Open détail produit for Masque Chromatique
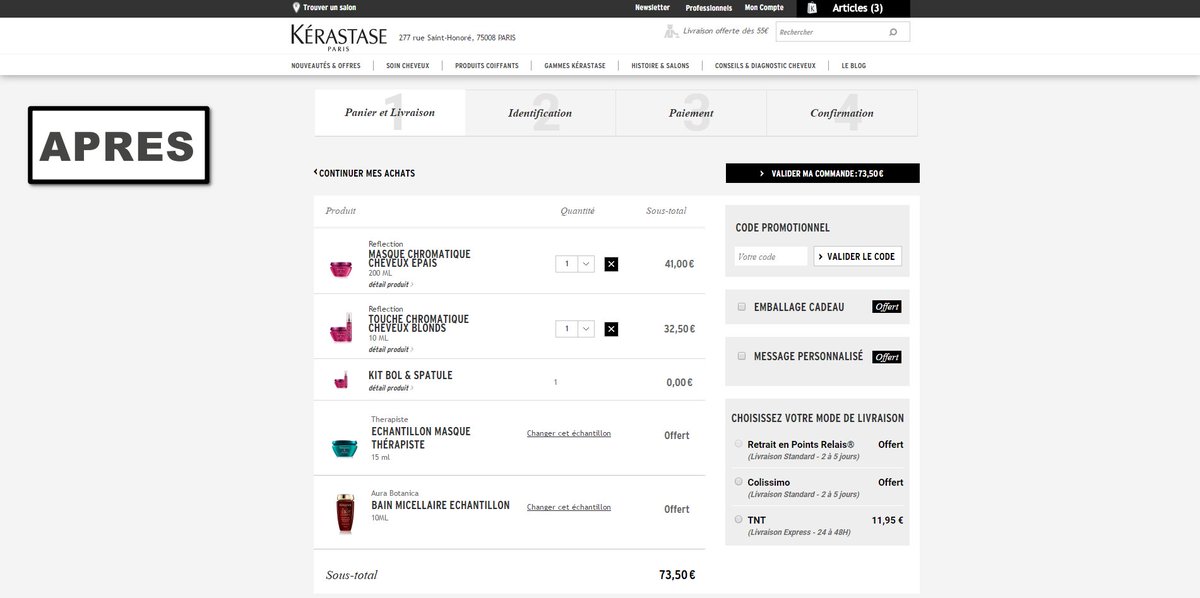Image resolution: width=1200 pixels, height=598 pixels. (x=390, y=284)
